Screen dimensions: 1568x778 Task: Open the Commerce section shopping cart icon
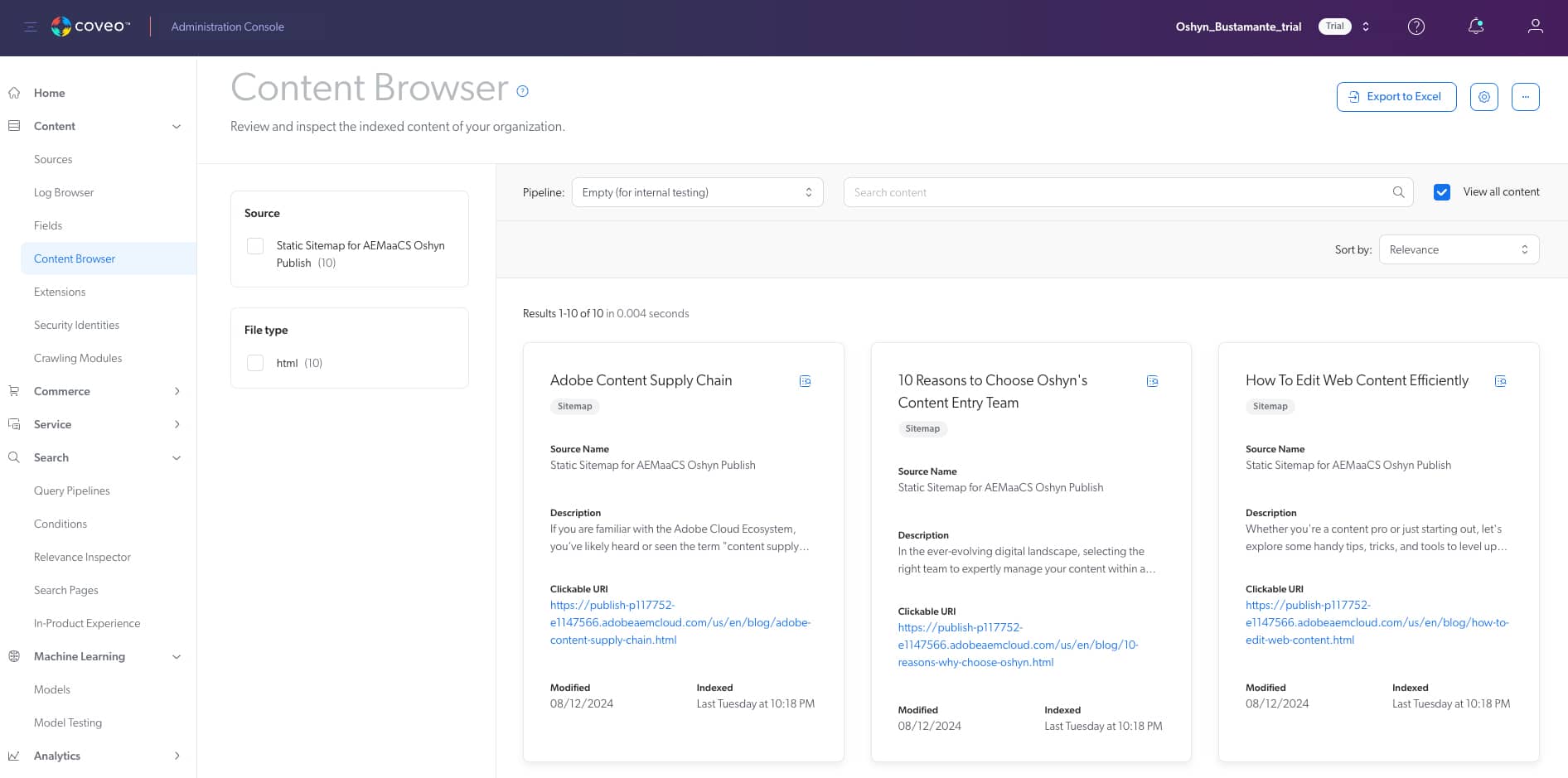coord(13,391)
